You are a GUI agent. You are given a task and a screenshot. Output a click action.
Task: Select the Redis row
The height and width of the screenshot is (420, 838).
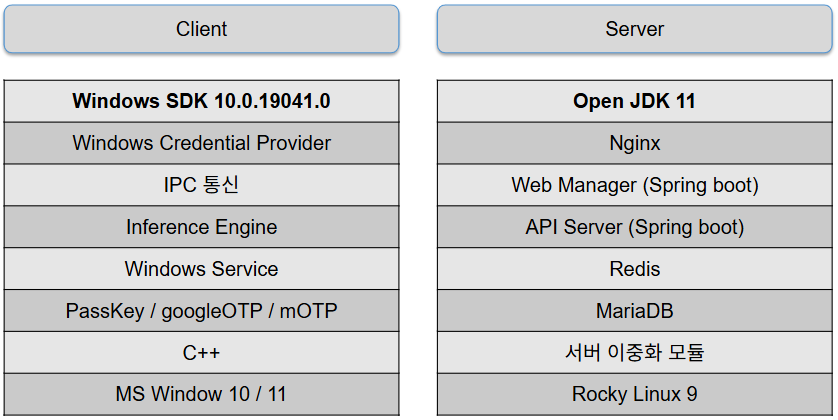pos(634,269)
